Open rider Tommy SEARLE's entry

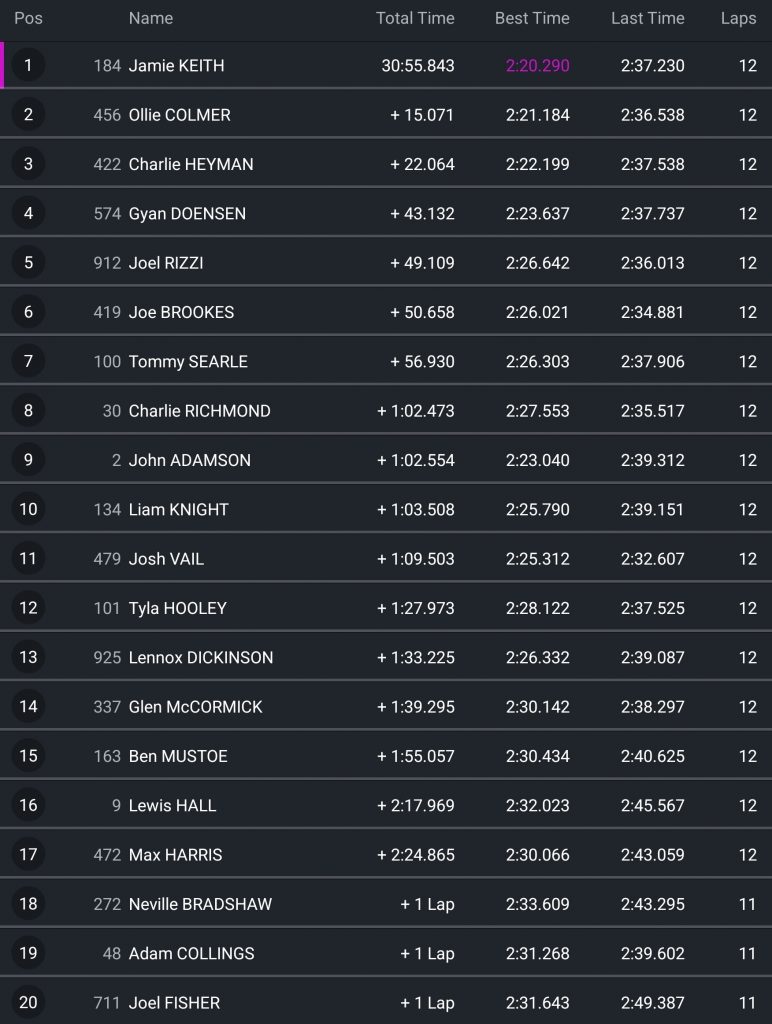point(188,362)
